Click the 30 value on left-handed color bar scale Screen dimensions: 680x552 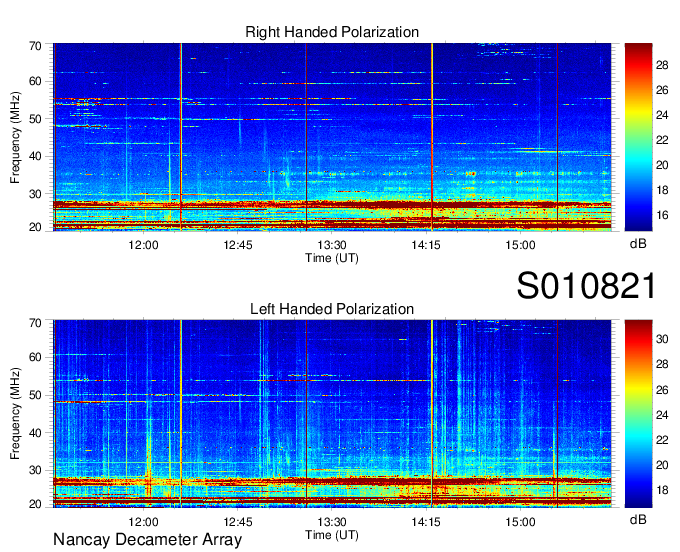point(662,339)
